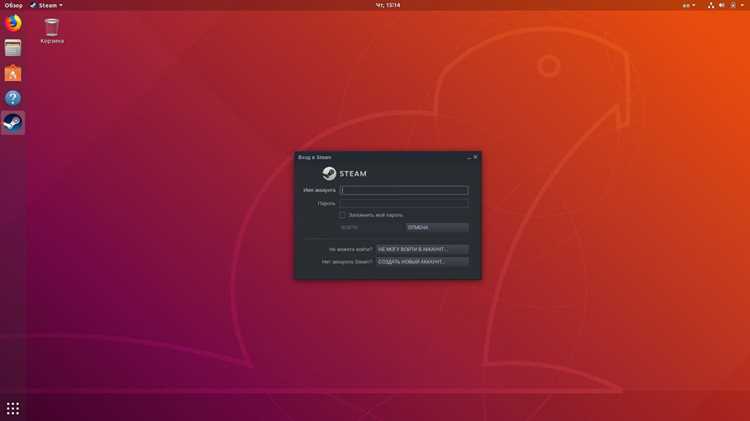Open the power icon in top bar
750x421 pixels.
733,5
